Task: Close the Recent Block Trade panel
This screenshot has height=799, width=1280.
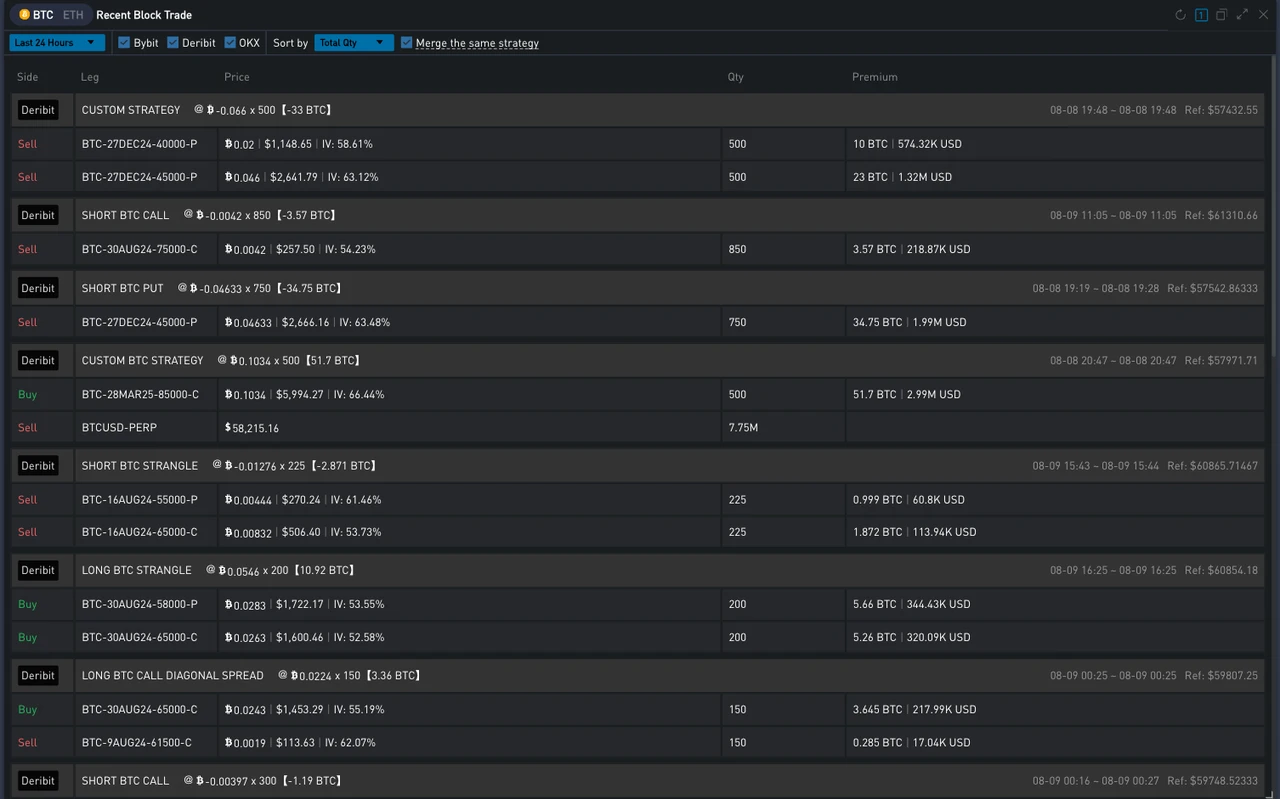Action: [1263, 15]
